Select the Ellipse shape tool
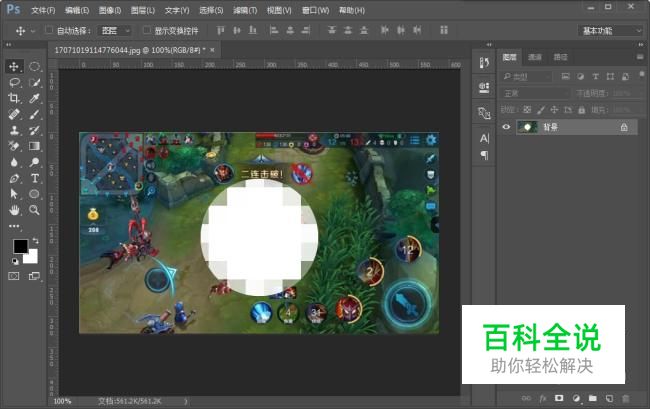Viewport: 650px width, 409px height. [34, 194]
